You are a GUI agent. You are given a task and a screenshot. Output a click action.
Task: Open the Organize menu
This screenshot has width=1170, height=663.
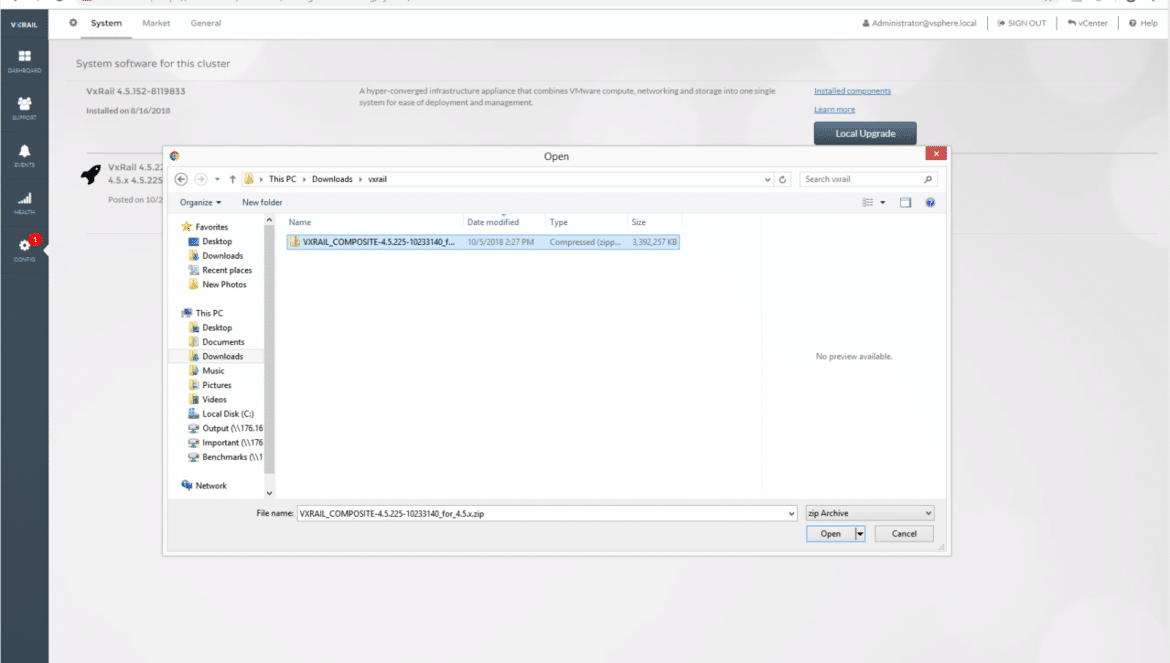pyautogui.click(x=200, y=202)
